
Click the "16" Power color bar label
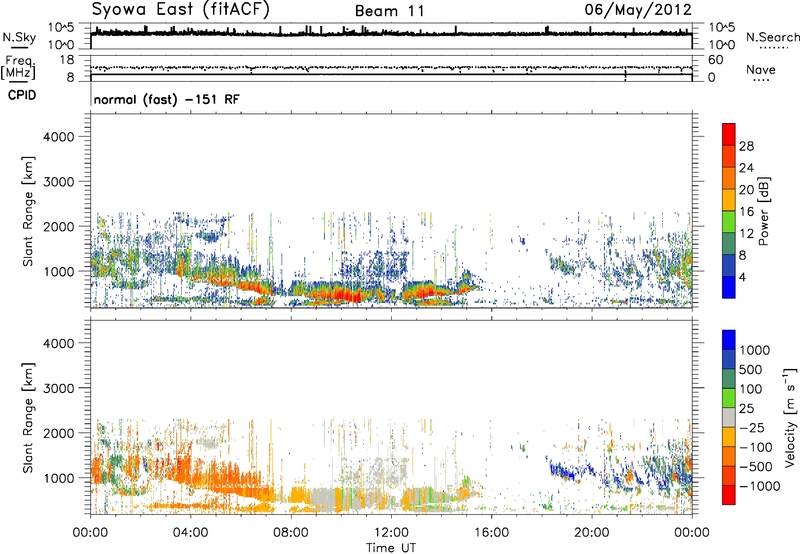pyautogui.click(x=746, y=212)
